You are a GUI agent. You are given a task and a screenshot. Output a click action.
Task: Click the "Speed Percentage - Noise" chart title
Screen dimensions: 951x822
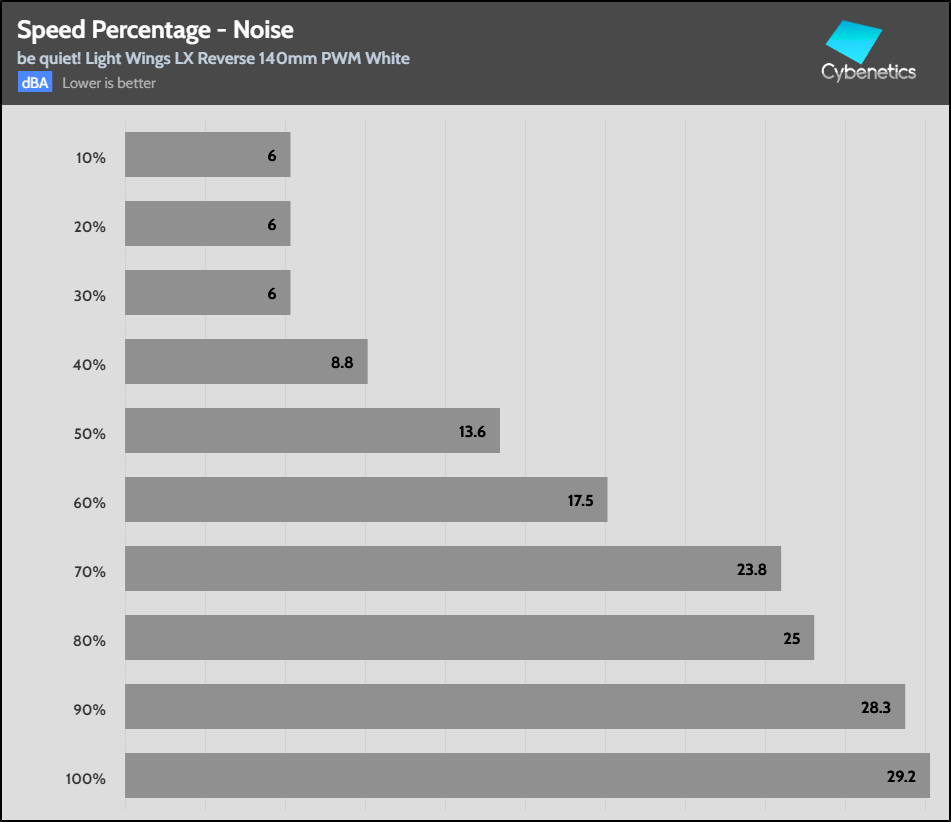[x=155, y=29]
